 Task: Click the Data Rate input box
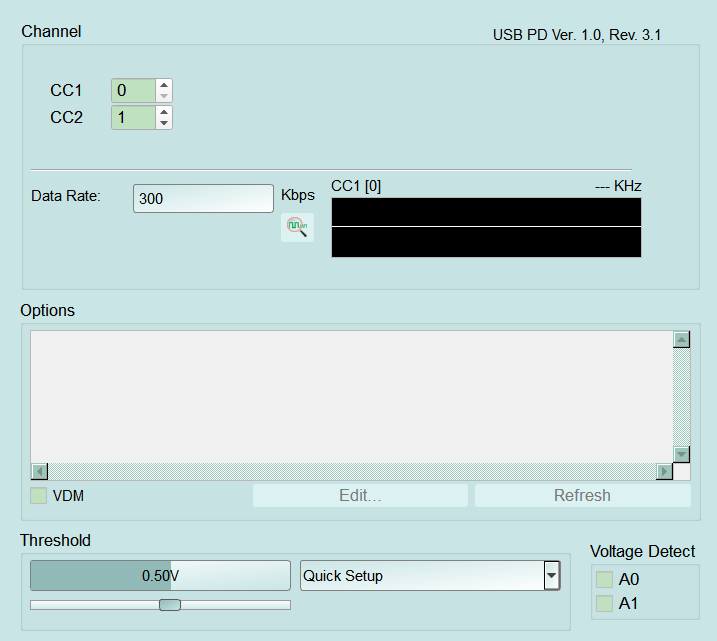click(203, 198)
